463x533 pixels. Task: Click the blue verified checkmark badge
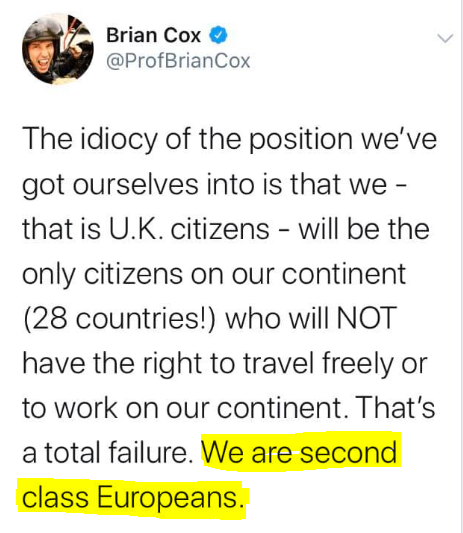click(218, 35)
